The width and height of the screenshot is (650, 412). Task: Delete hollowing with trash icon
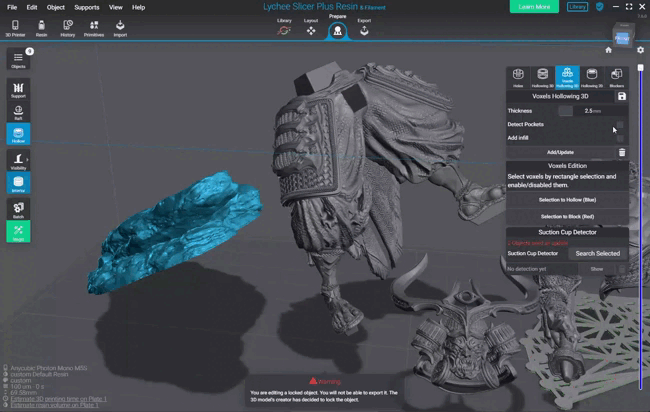pos(622,152)
